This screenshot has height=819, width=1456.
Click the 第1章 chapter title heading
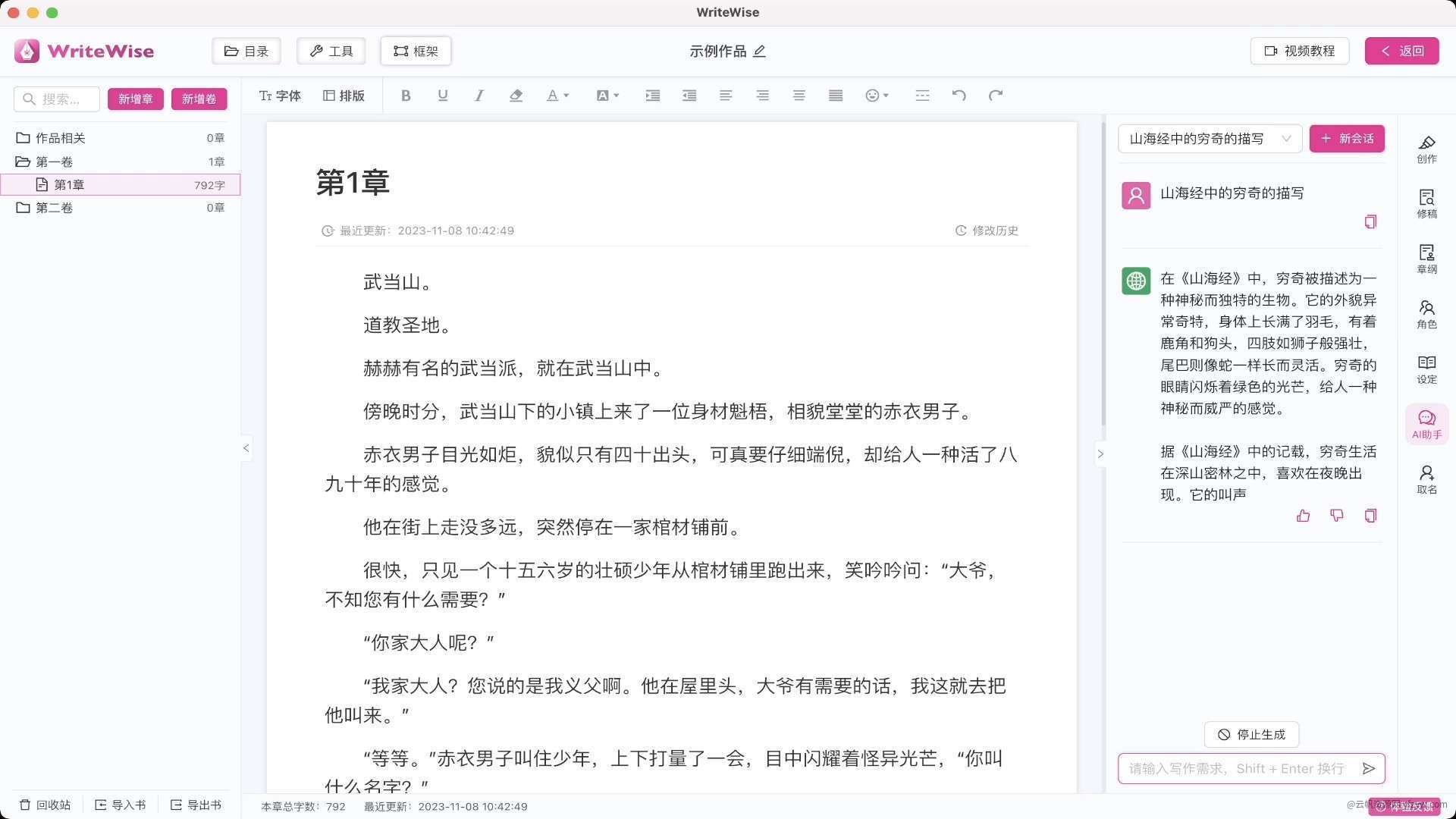(x=353, y=183)
